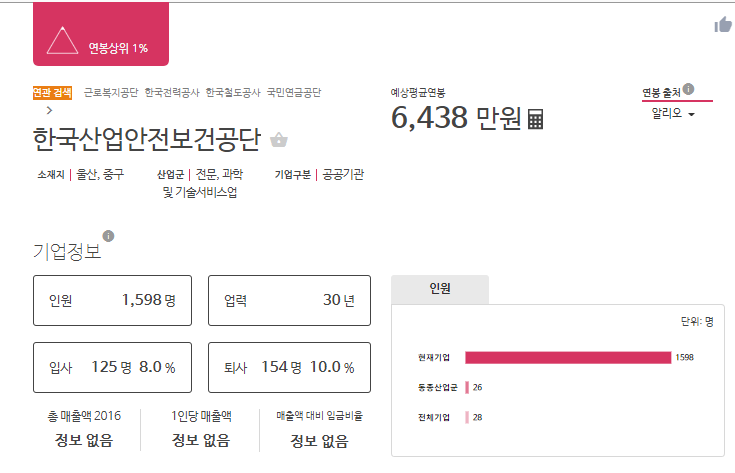The height and width of the screenshot is (473, 735).
Task: Click the 매출액 대비 임금비율 label
Action: pos(319,416)
